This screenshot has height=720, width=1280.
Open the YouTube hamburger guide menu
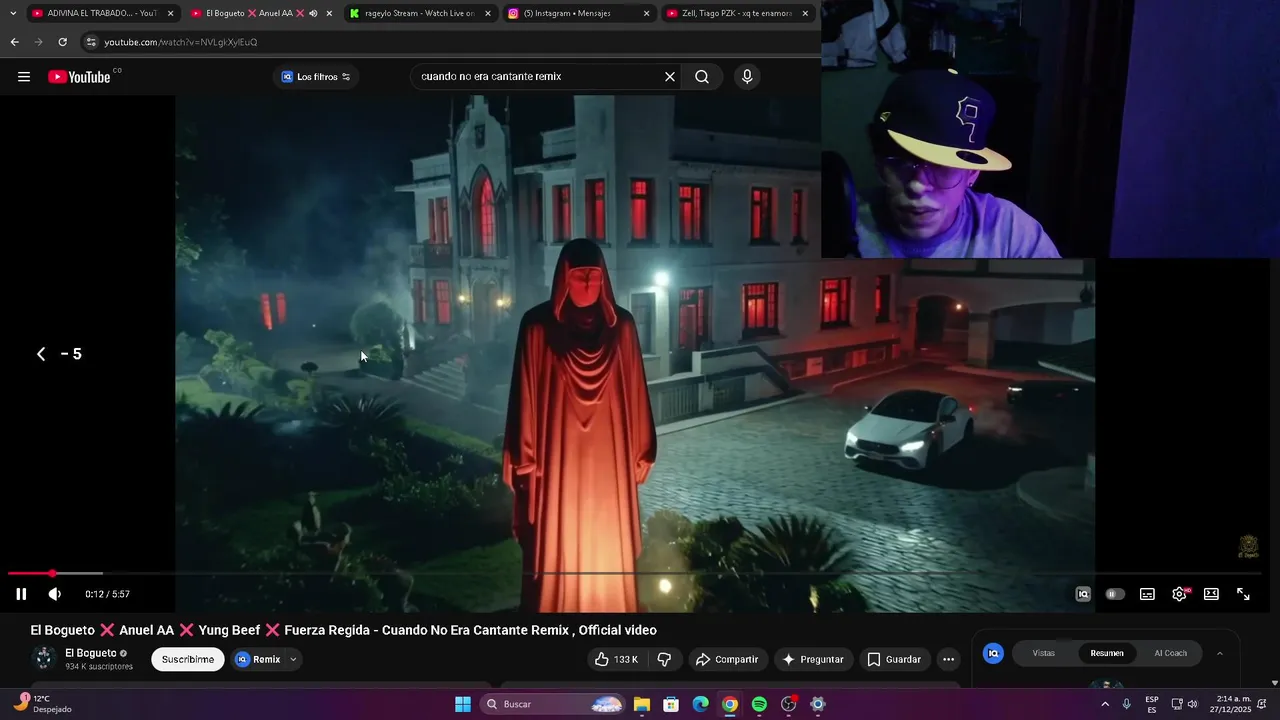pyautogui.click(x=24, y=77)
